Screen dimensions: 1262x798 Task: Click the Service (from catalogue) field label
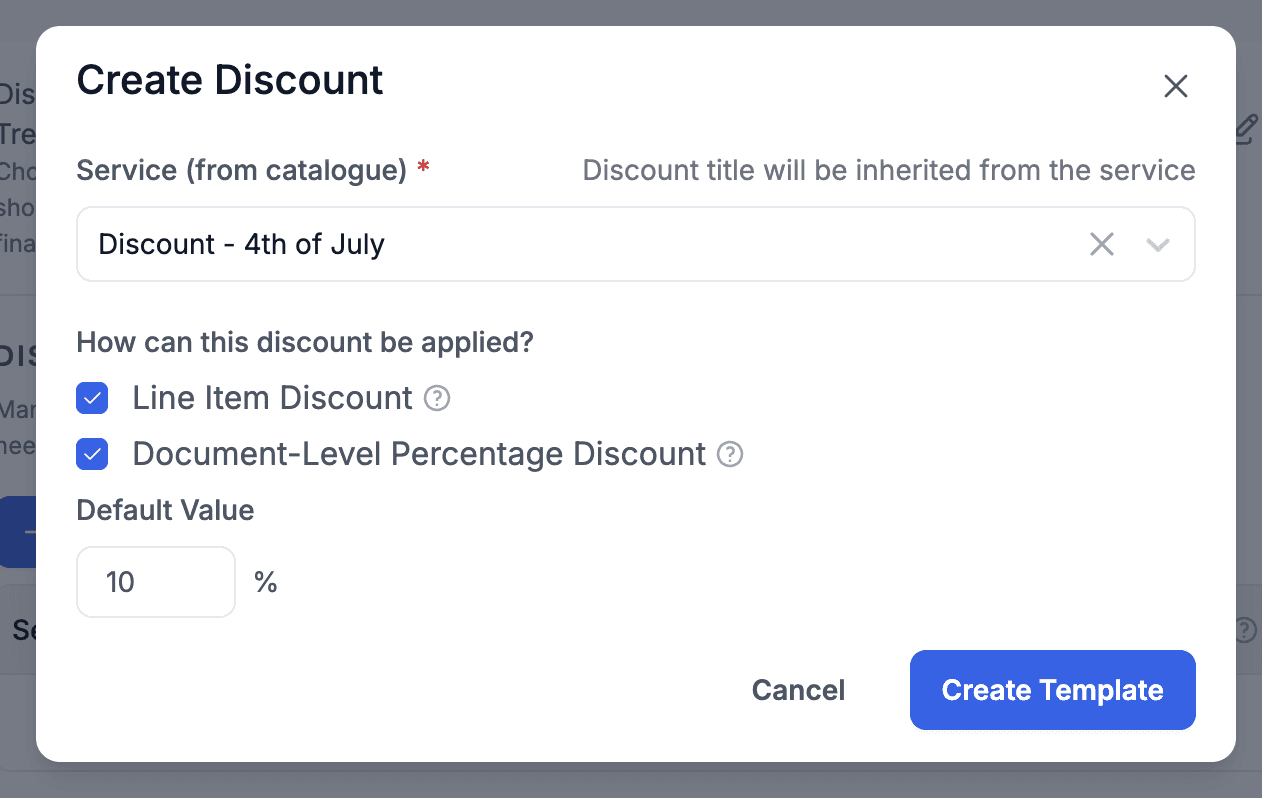(241, 171)
